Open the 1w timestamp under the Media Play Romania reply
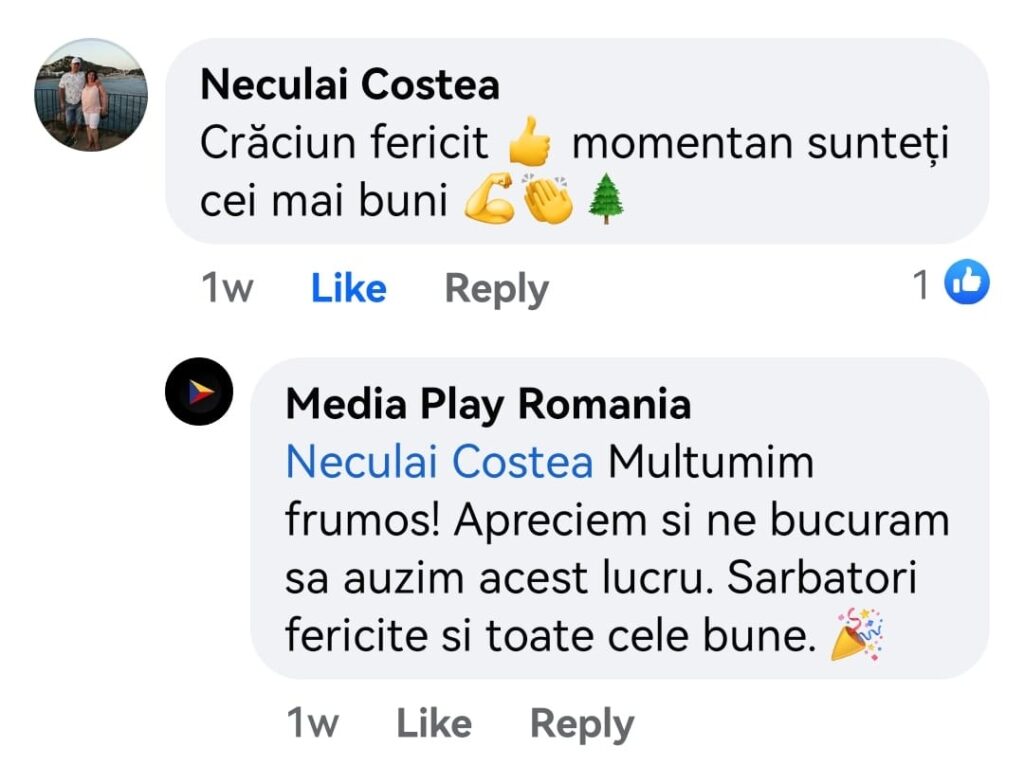 (x=312, y=723)
